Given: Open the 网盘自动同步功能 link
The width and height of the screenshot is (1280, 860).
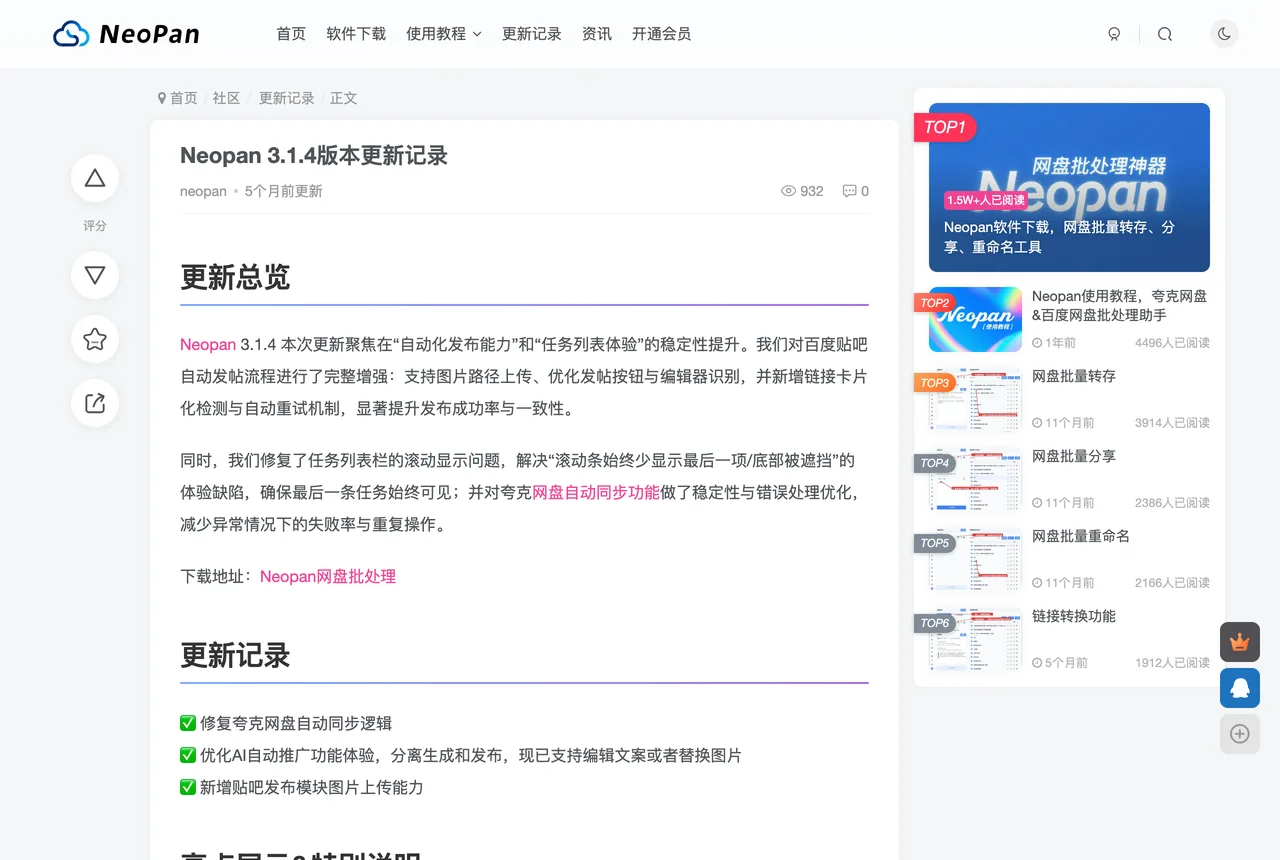Looking at the screenshot, I should [596, 492].
